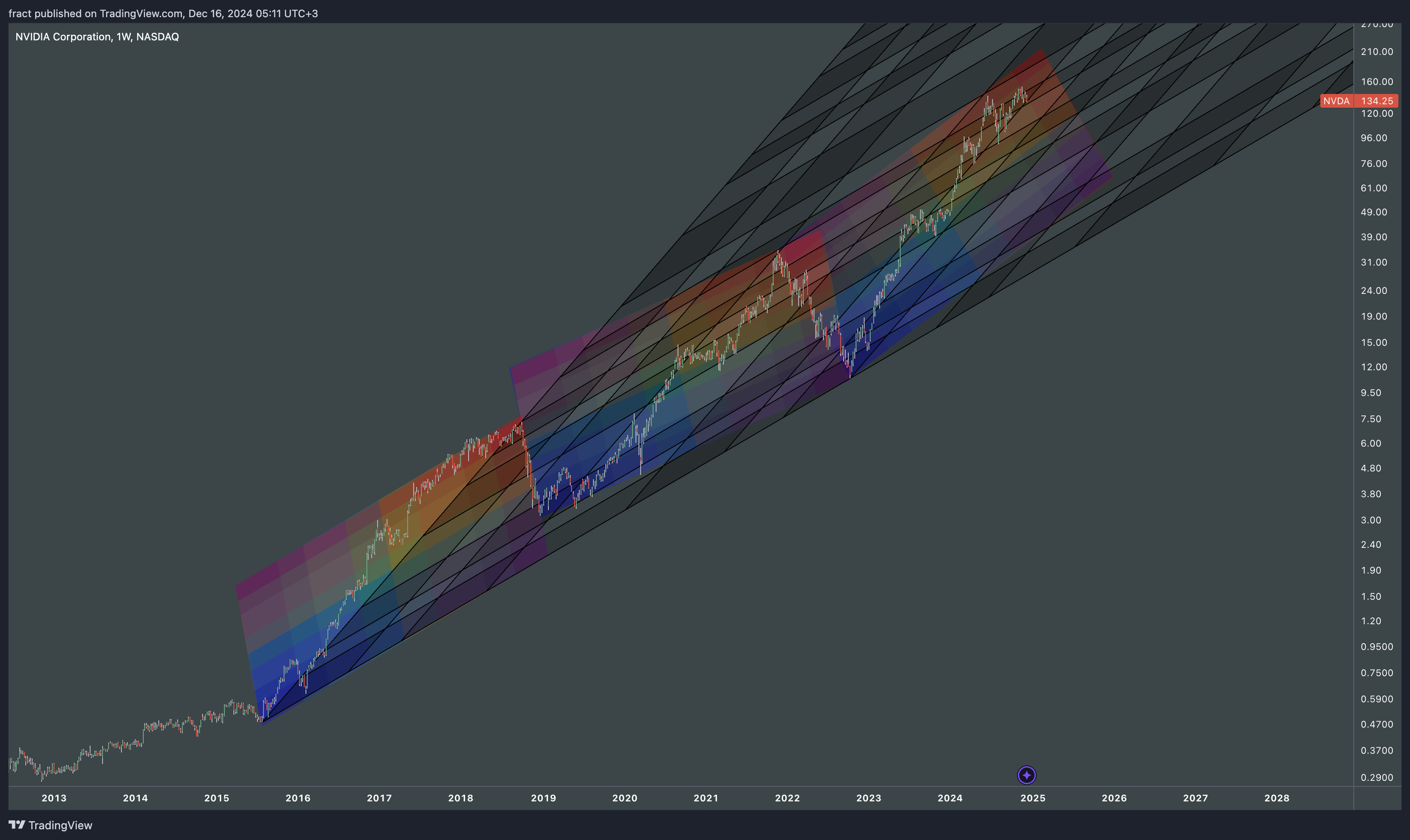
Task: Click the 2015 label on time axis
Action: (x=217, y=798)
